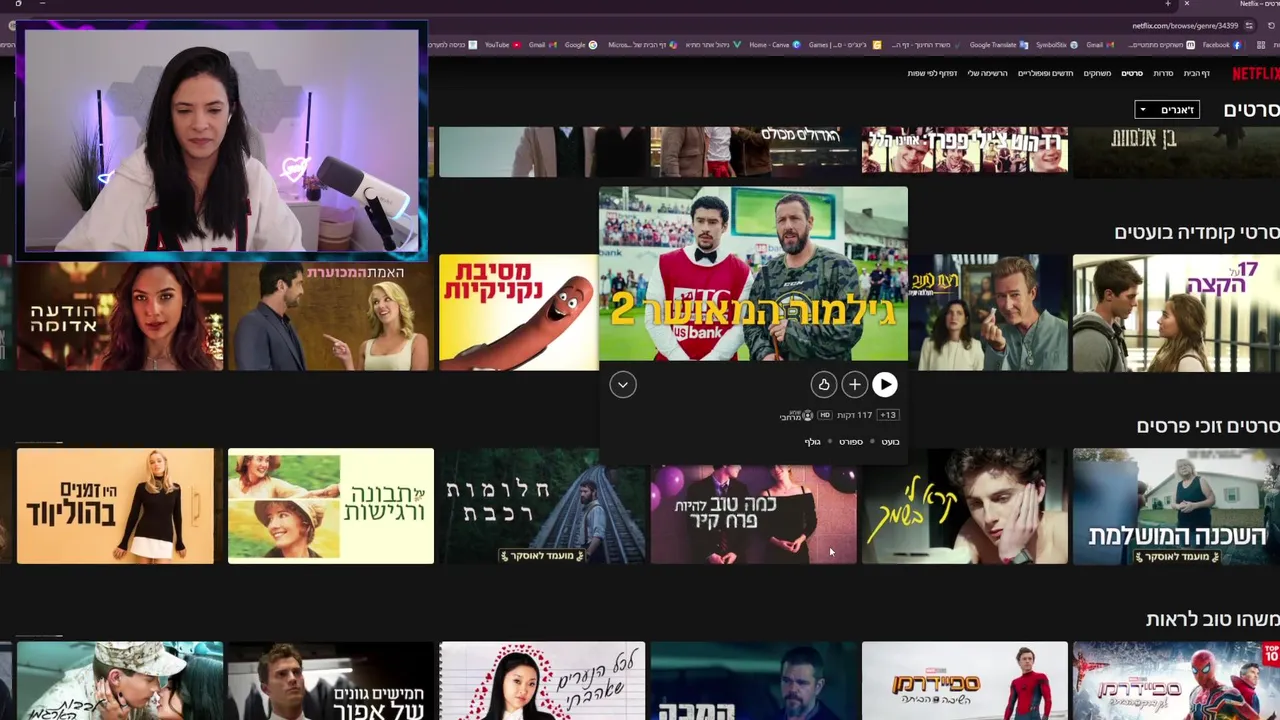
Task: Open the ז'אנרים genres dropdown
Action: pos(1166,109)
